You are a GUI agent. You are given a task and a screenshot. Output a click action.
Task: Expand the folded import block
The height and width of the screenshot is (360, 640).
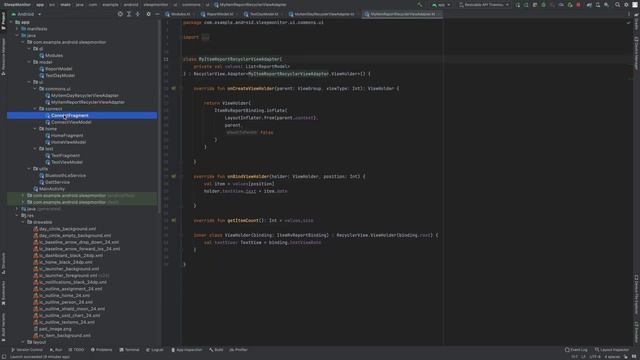point(205,37)
